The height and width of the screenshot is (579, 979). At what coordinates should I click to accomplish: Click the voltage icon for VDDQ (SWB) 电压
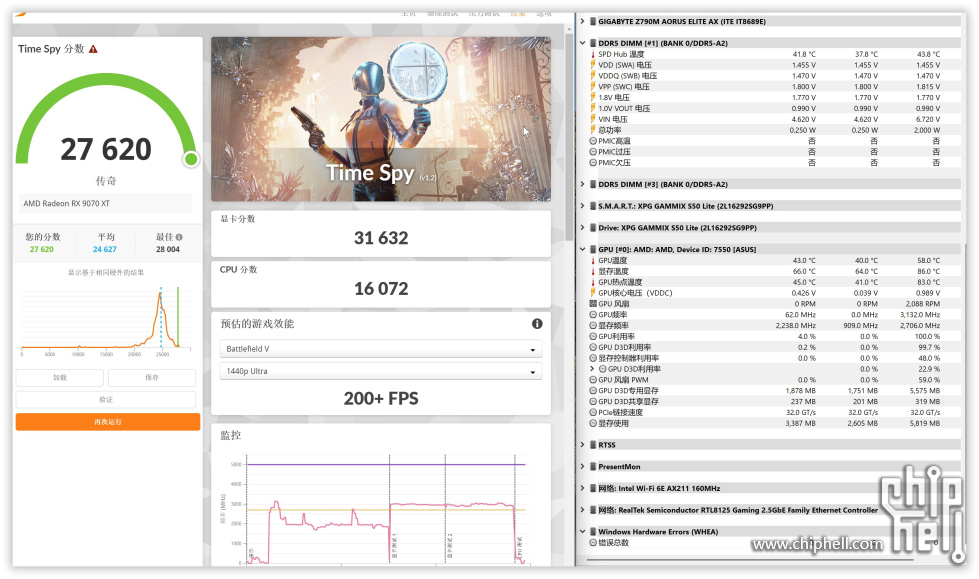coord(593,76)
